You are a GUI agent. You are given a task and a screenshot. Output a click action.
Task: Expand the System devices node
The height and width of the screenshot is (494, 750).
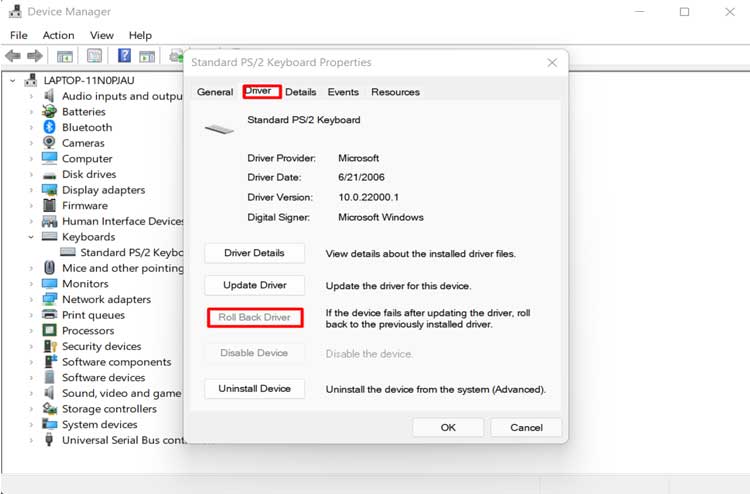(32, 425)
